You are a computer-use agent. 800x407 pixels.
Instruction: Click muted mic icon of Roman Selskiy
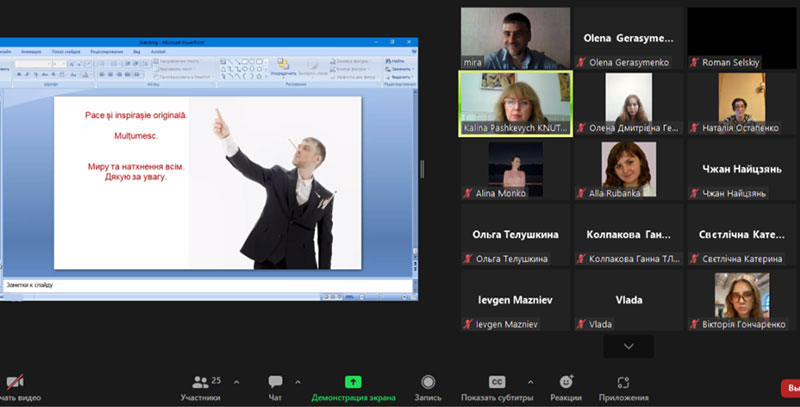(694, 62)
